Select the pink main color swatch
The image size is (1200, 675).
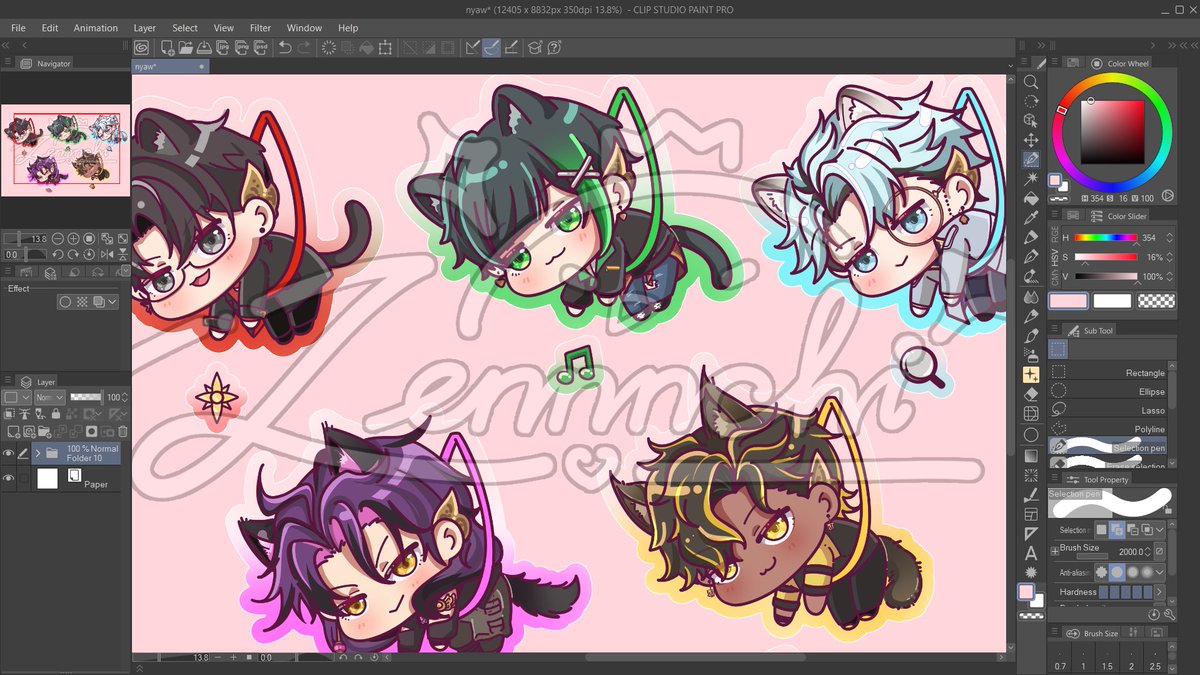(1067, 300)
